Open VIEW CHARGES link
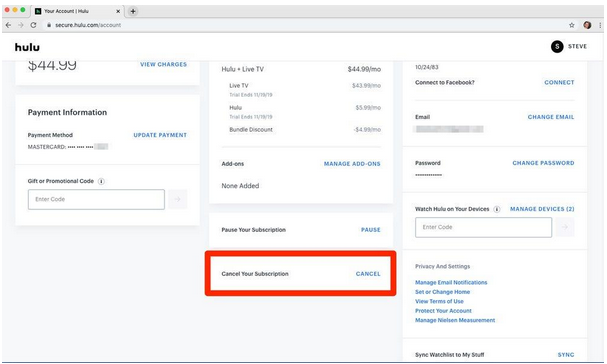Viewport: 607px width, 364px height. (163, 64)
